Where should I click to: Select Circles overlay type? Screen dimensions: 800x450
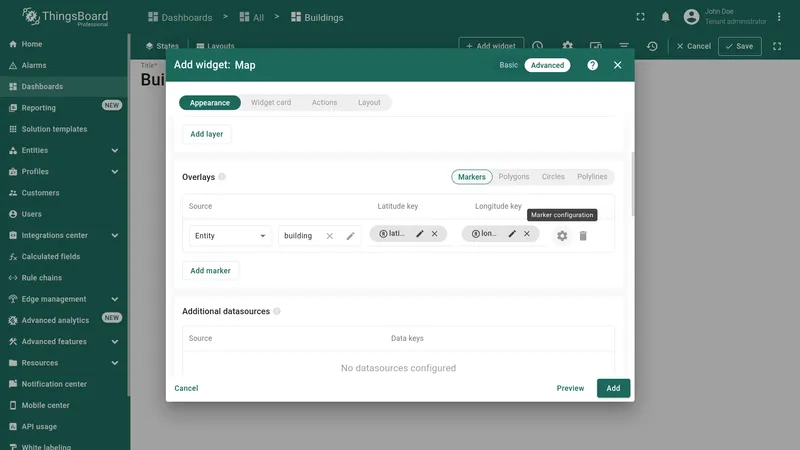553,177
